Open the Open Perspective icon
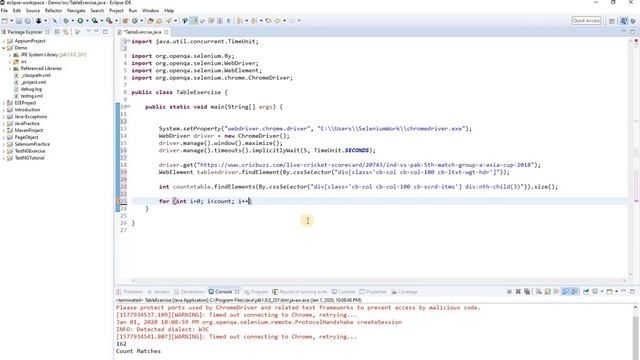Viewport: 640px width, 360px height. [x=612, y=20]
